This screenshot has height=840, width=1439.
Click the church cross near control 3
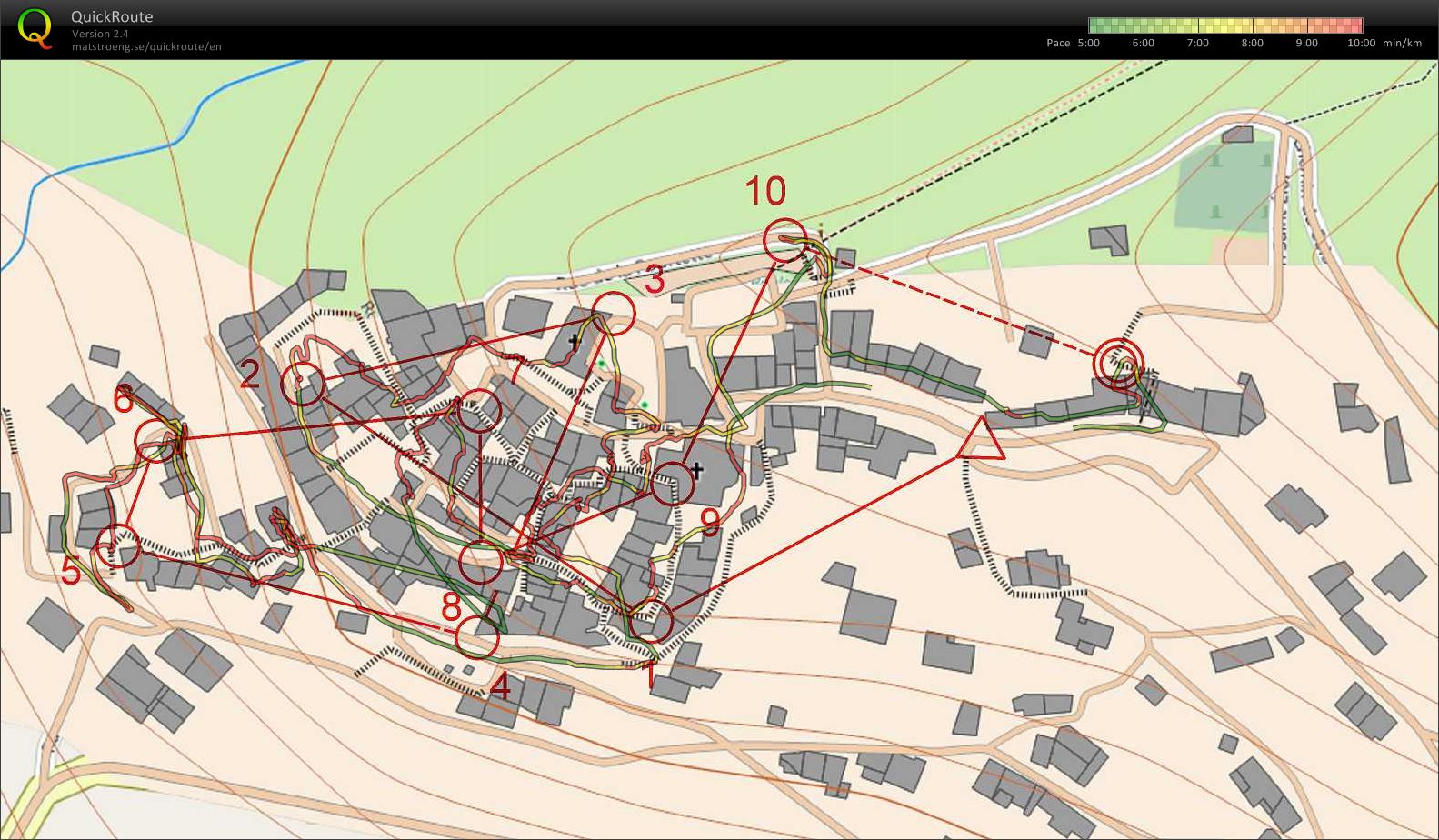575,342
